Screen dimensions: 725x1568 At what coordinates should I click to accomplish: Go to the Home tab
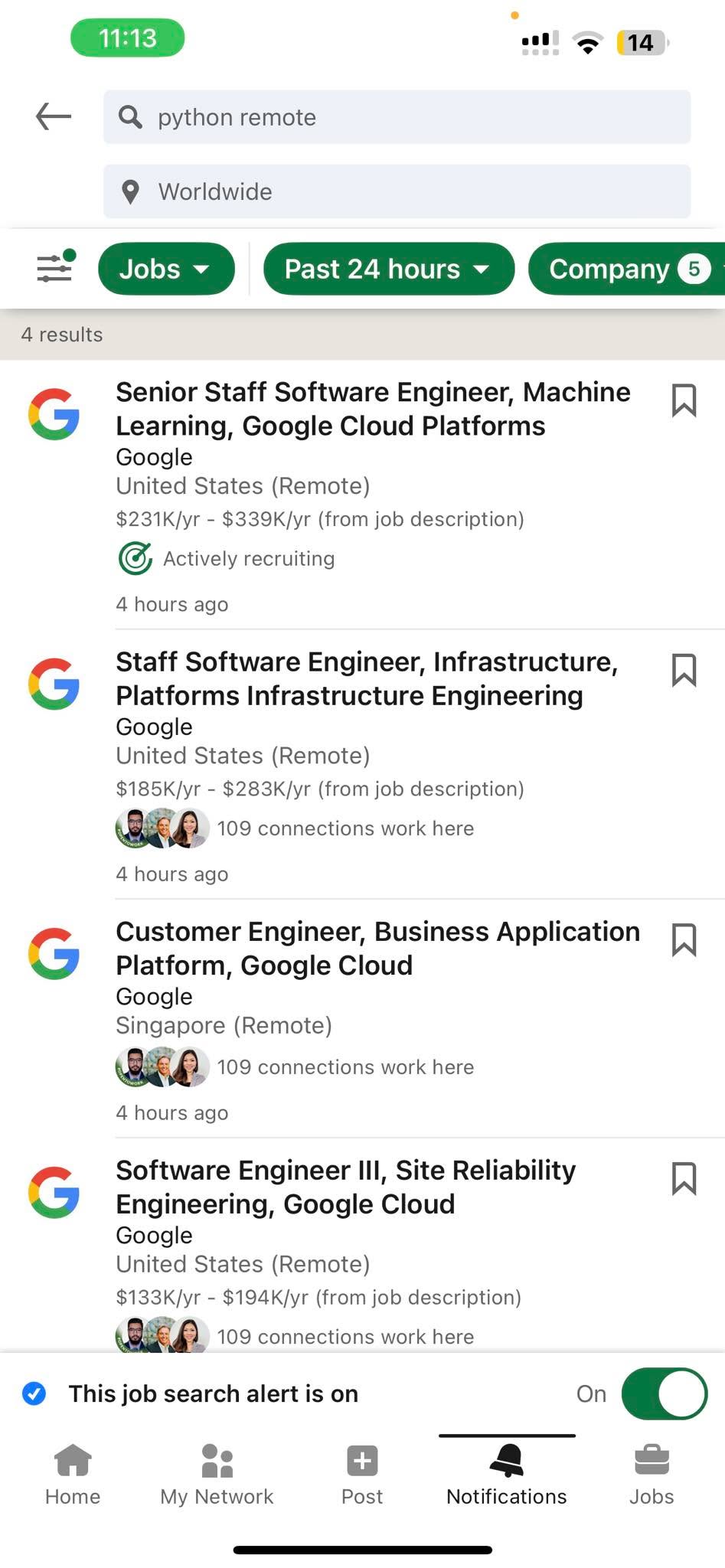click(x=73, y=1475)
